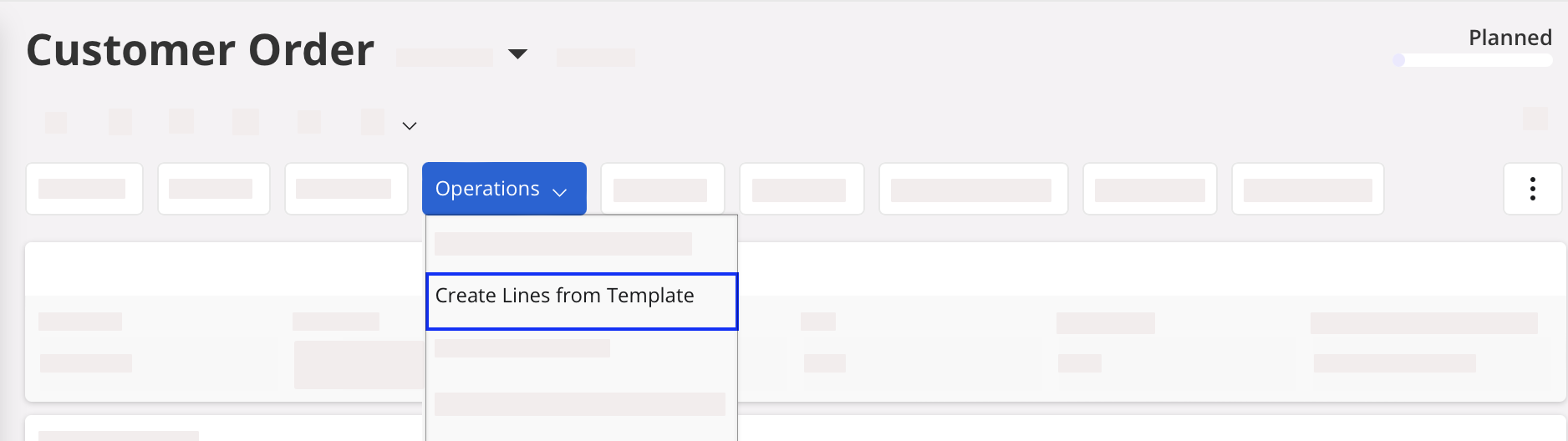Choose the blank entry above Create Lines from Template
Viewport: 1568px width, 441px height.
tap(563, 244)
